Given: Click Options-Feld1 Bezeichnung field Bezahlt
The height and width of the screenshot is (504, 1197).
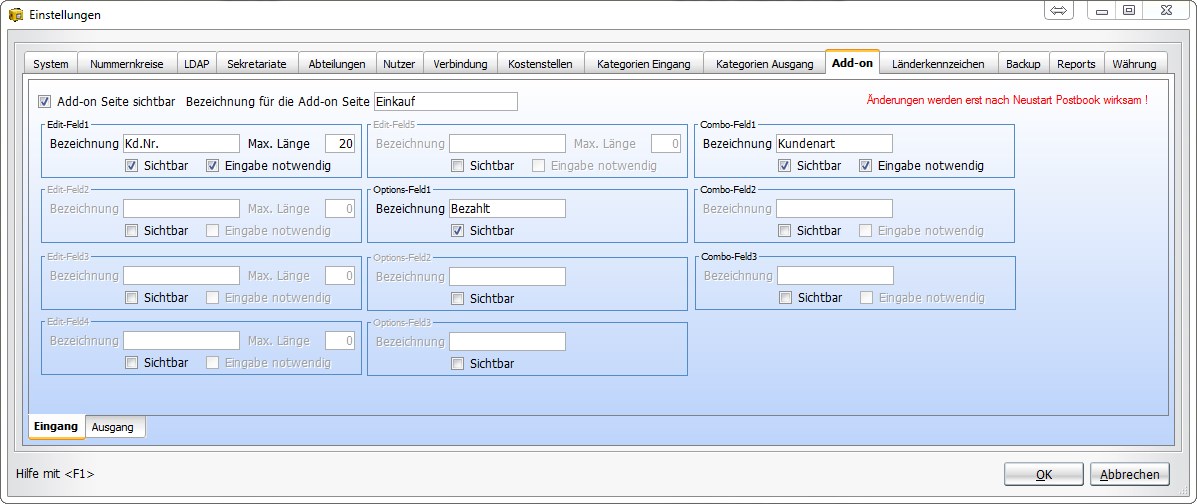Looking at the screenshot, I should click(x=508, y=208).
